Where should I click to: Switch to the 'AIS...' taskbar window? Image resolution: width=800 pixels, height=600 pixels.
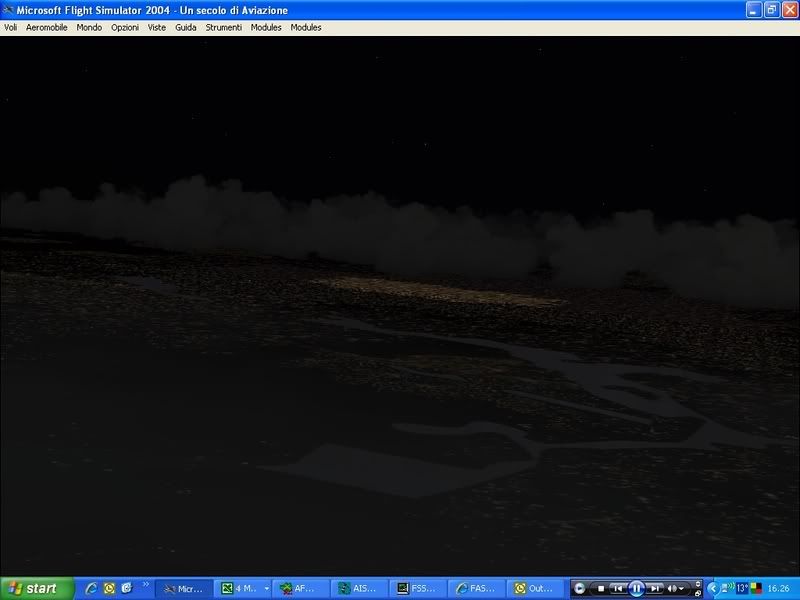click(x=359, y=589)
